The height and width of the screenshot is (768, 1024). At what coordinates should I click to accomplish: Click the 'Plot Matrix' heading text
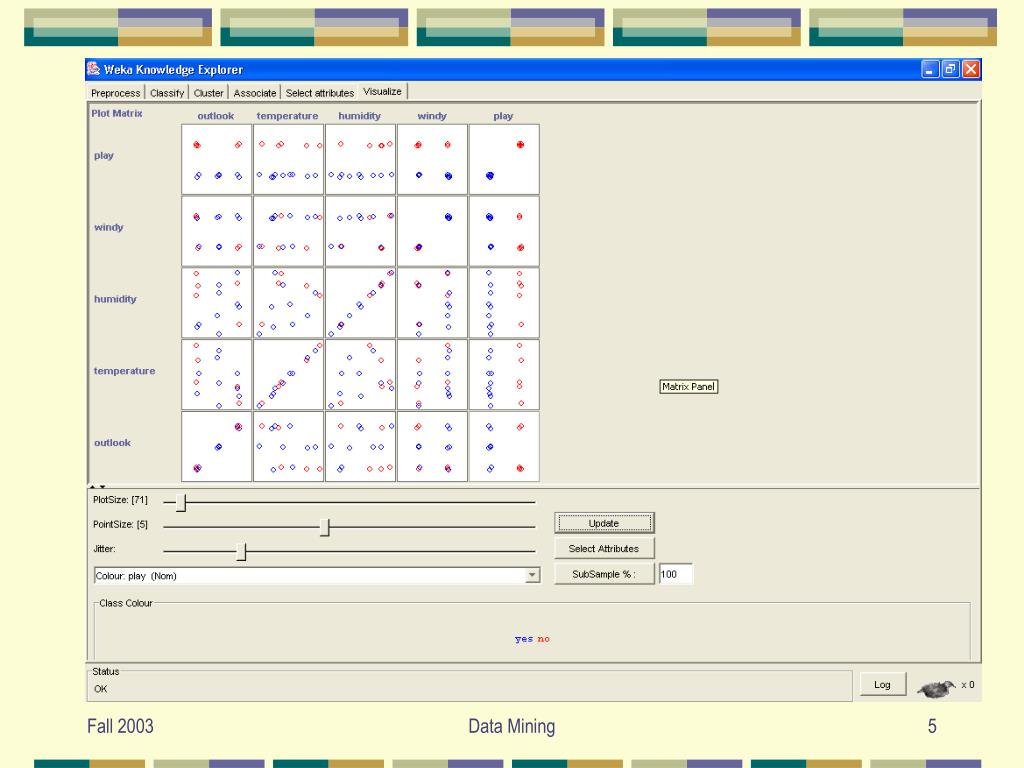(x=117, y=113)
